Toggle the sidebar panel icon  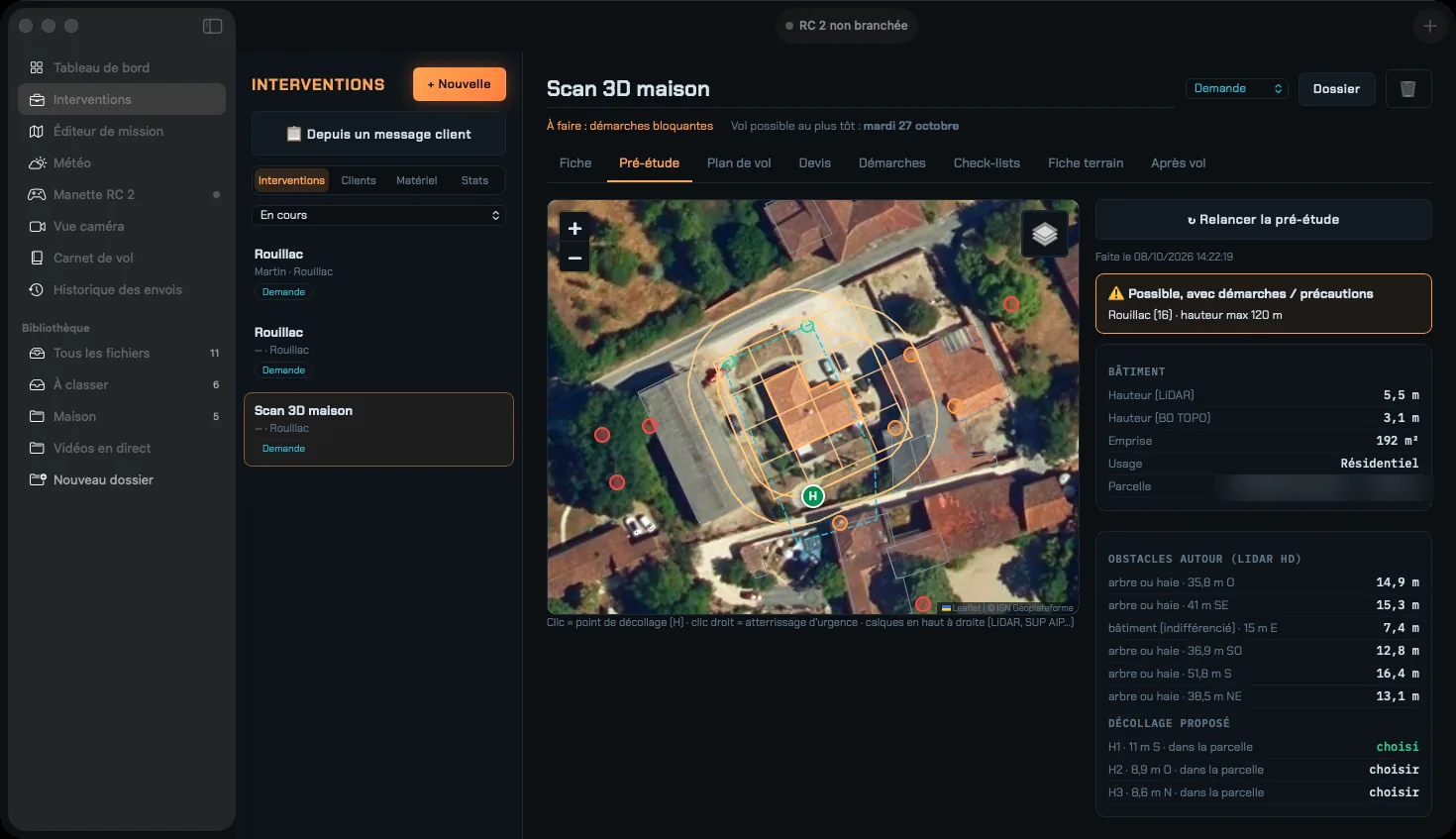click(x=212, y=26)
